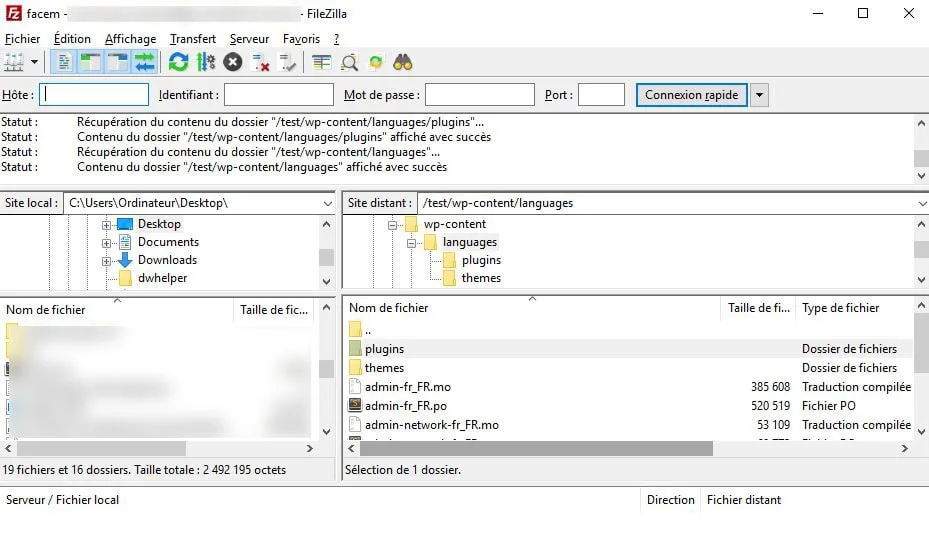This screenshot has height=533, width=929.
Task: Refresh the file and folder lists
Action: click(x=178, y=62)
